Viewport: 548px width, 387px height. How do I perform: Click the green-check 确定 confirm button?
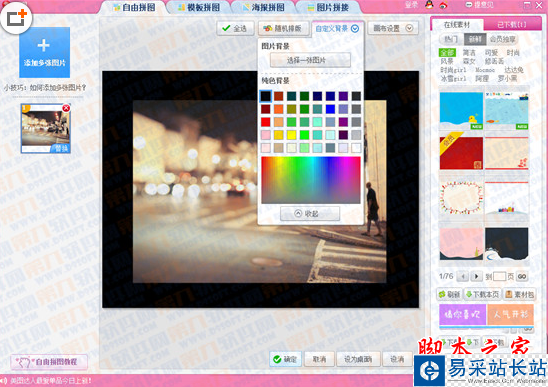coord(286,359)
